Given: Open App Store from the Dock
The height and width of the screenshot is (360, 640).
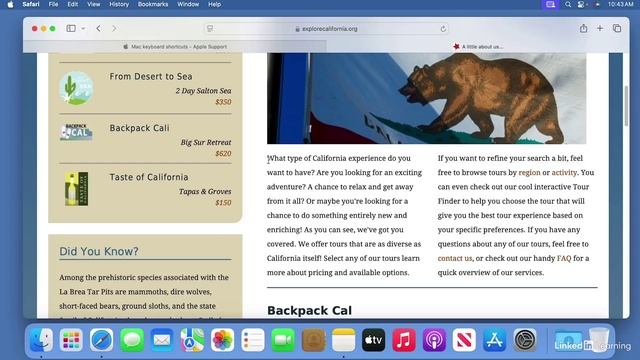Looking at the screenshot, I should [x=494, y=340].
